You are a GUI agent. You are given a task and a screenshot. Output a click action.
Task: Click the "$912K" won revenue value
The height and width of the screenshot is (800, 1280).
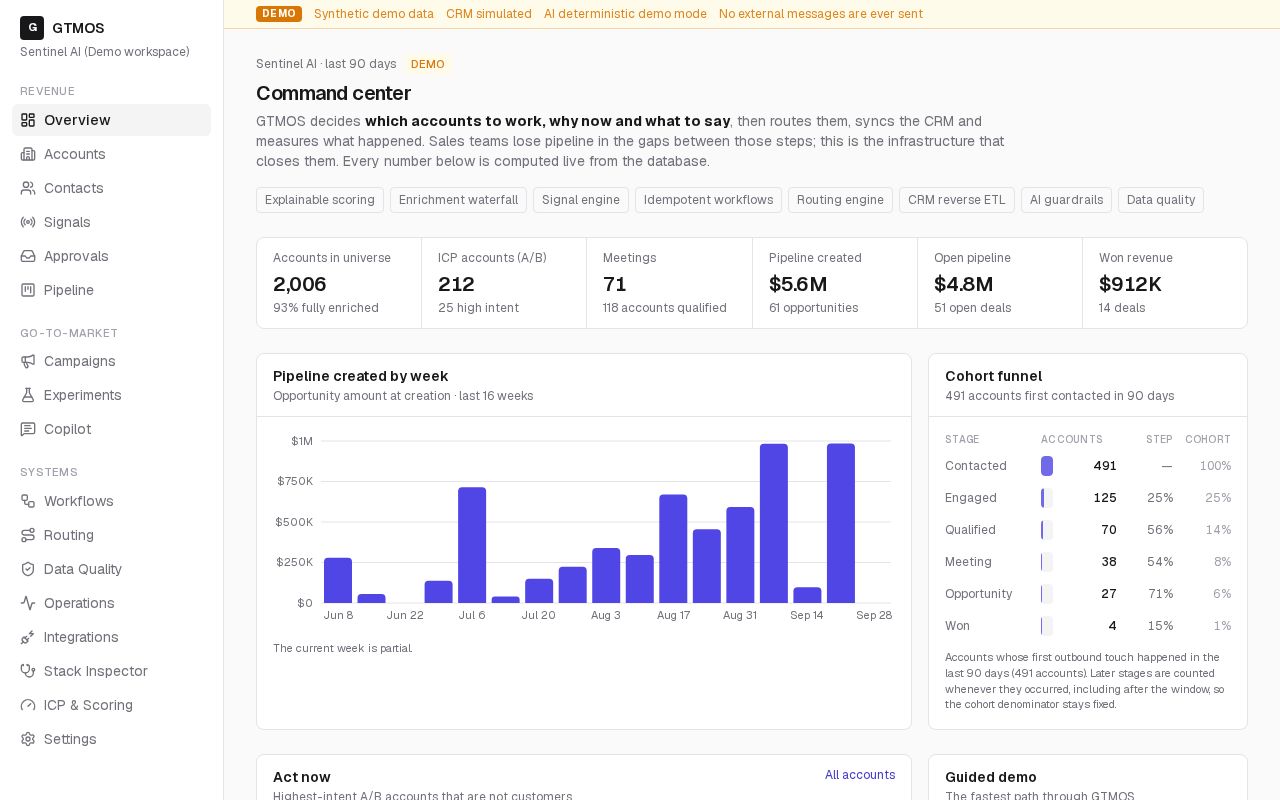(x=1130, y=284)
